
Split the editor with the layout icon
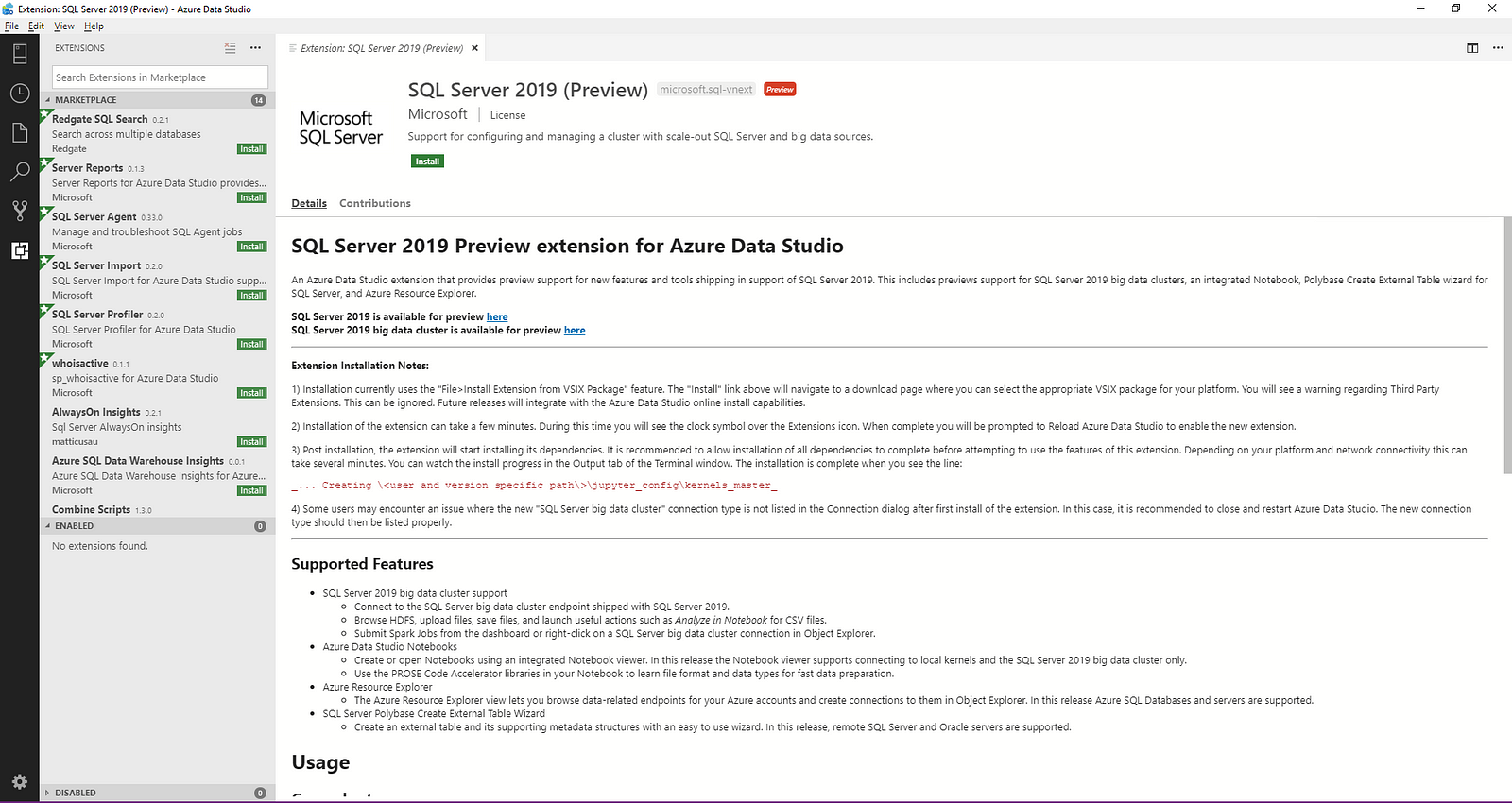tap(1472, 48)
